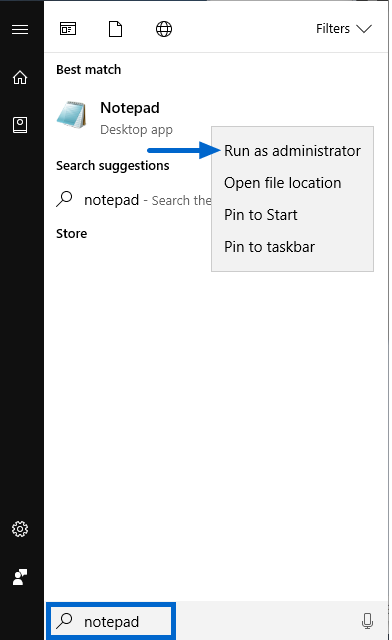Click the Best match heading

pyautogui.click(x=89, y=70)
